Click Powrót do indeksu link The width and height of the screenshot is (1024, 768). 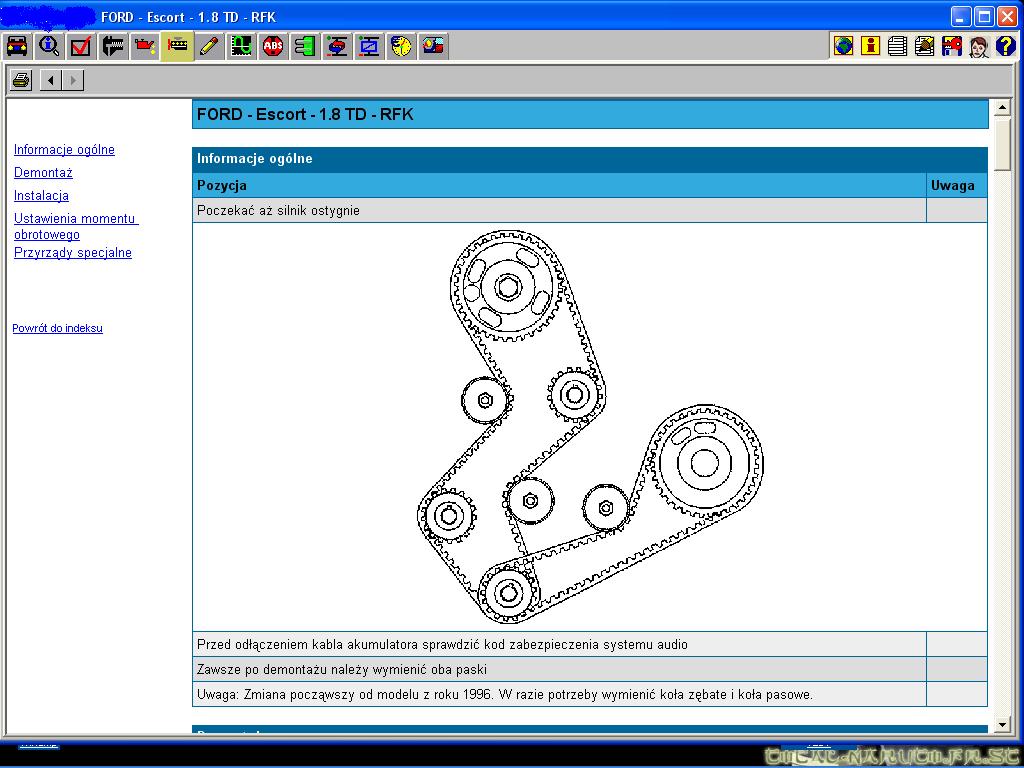coord(57,328)
